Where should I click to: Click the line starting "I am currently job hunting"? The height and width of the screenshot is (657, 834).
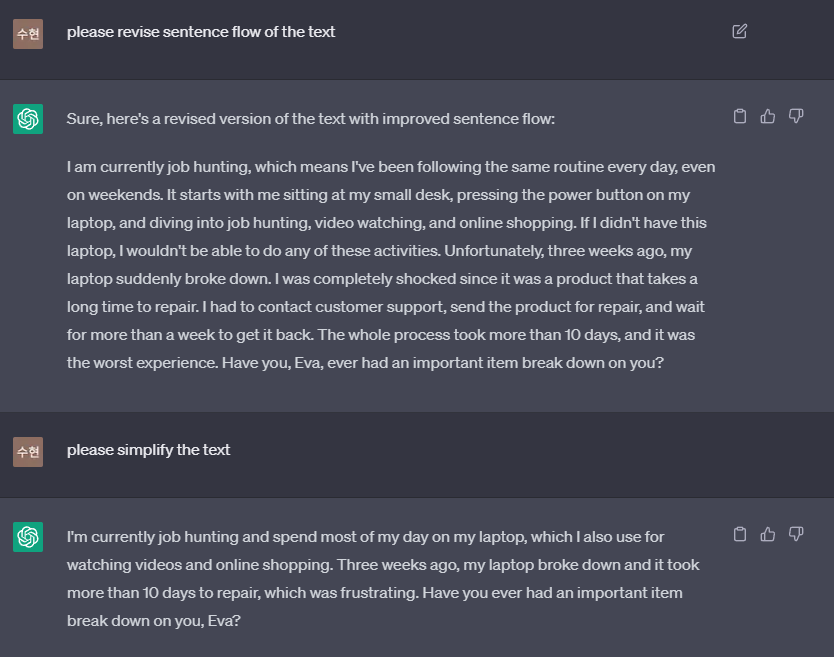[x=391, y=167]
